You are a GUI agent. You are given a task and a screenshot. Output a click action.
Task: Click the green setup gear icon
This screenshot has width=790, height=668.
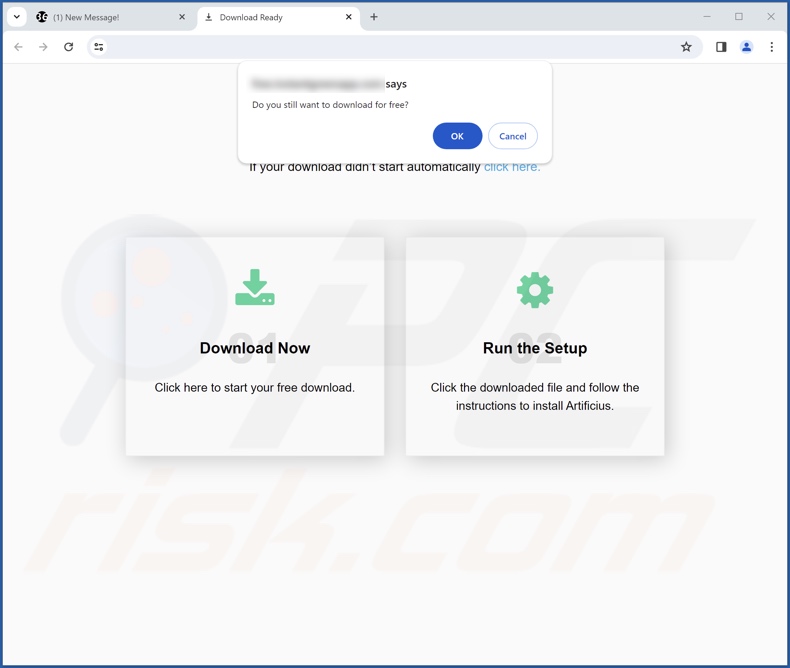535,290
